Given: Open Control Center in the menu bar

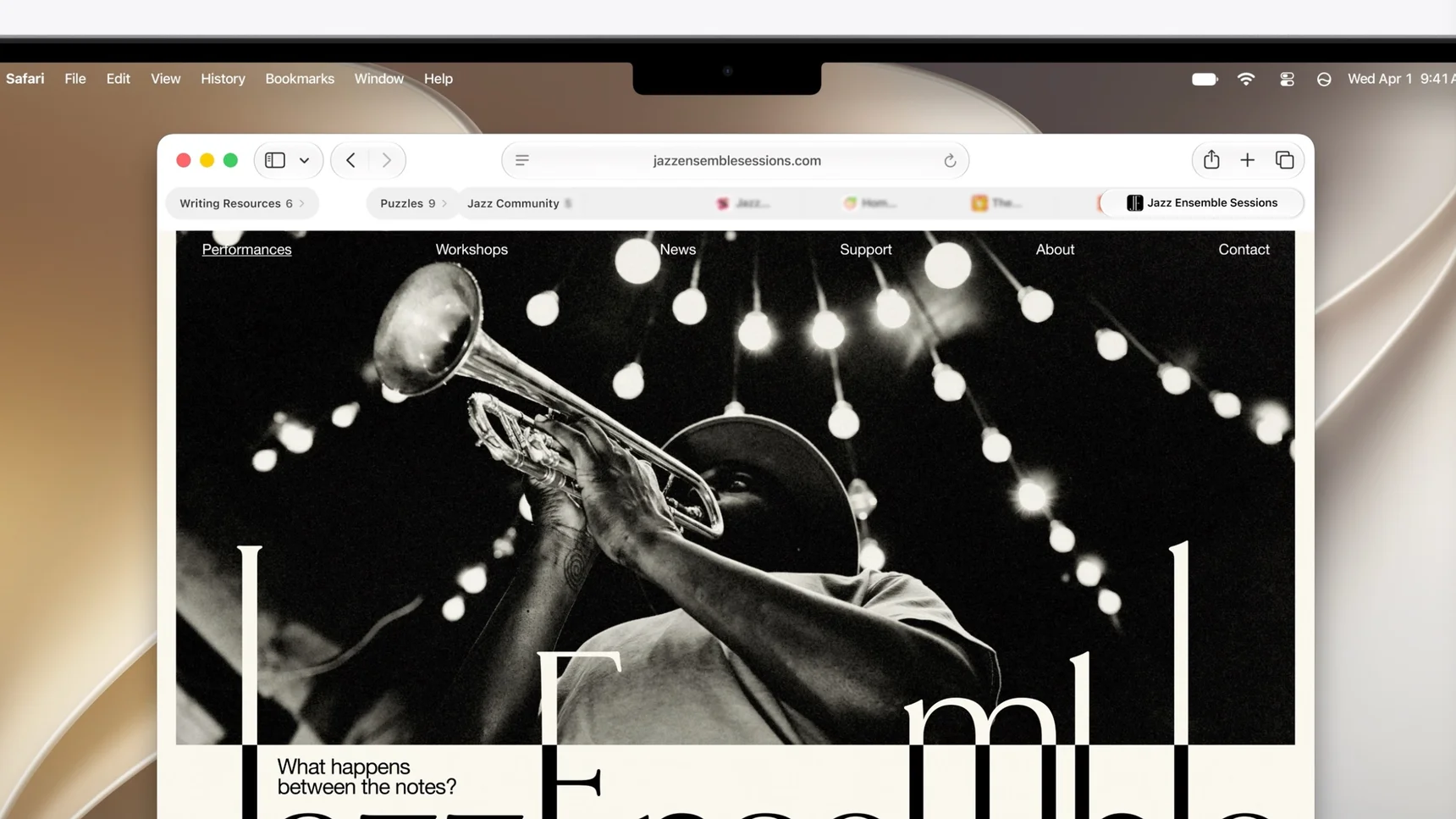Looking at the screenshot, I should coord(1287,79).
